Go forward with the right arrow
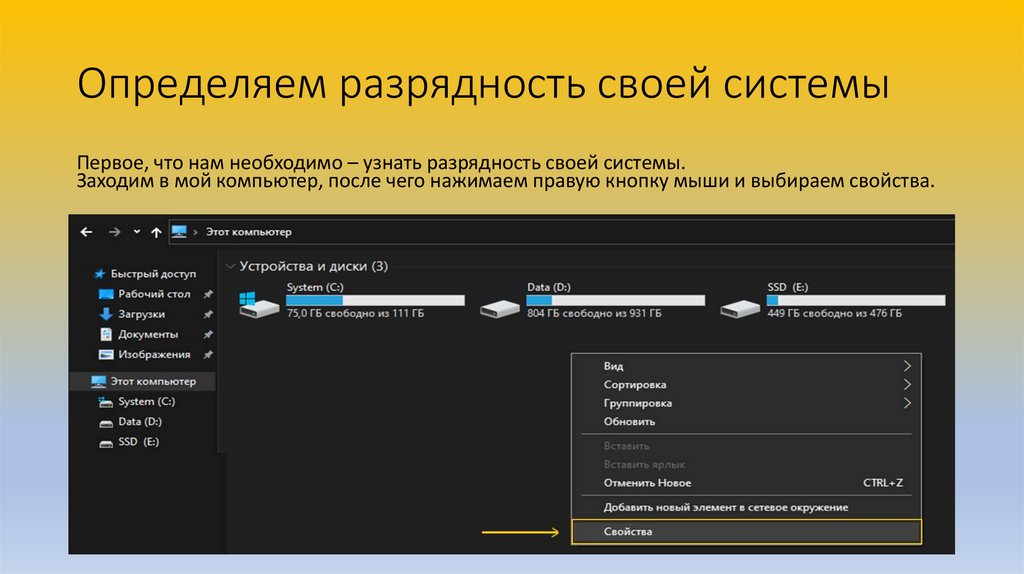The height and width of the screenshot is (574, 1024). (x=114, y=232)
